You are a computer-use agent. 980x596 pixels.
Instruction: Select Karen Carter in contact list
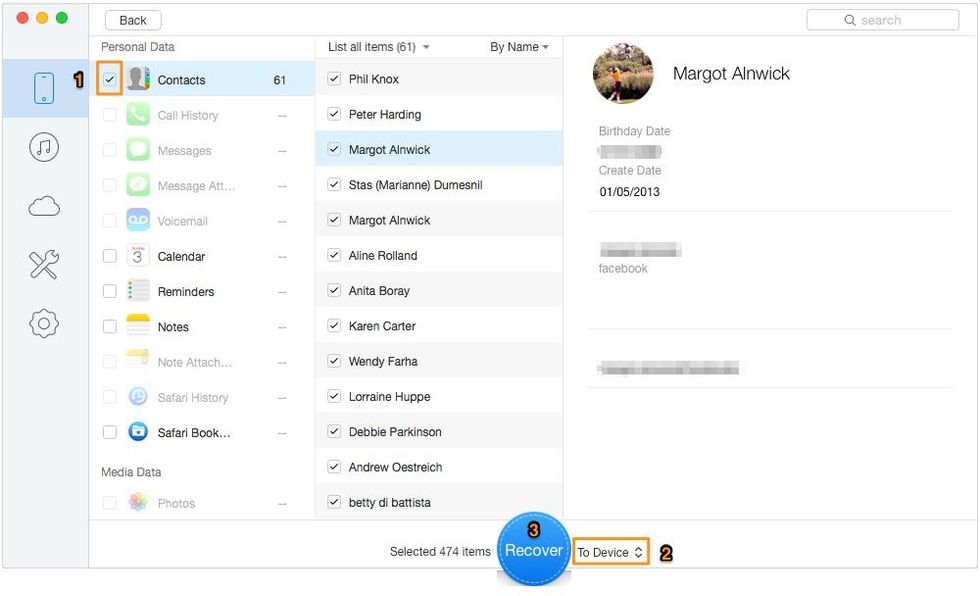click(382, 326)
